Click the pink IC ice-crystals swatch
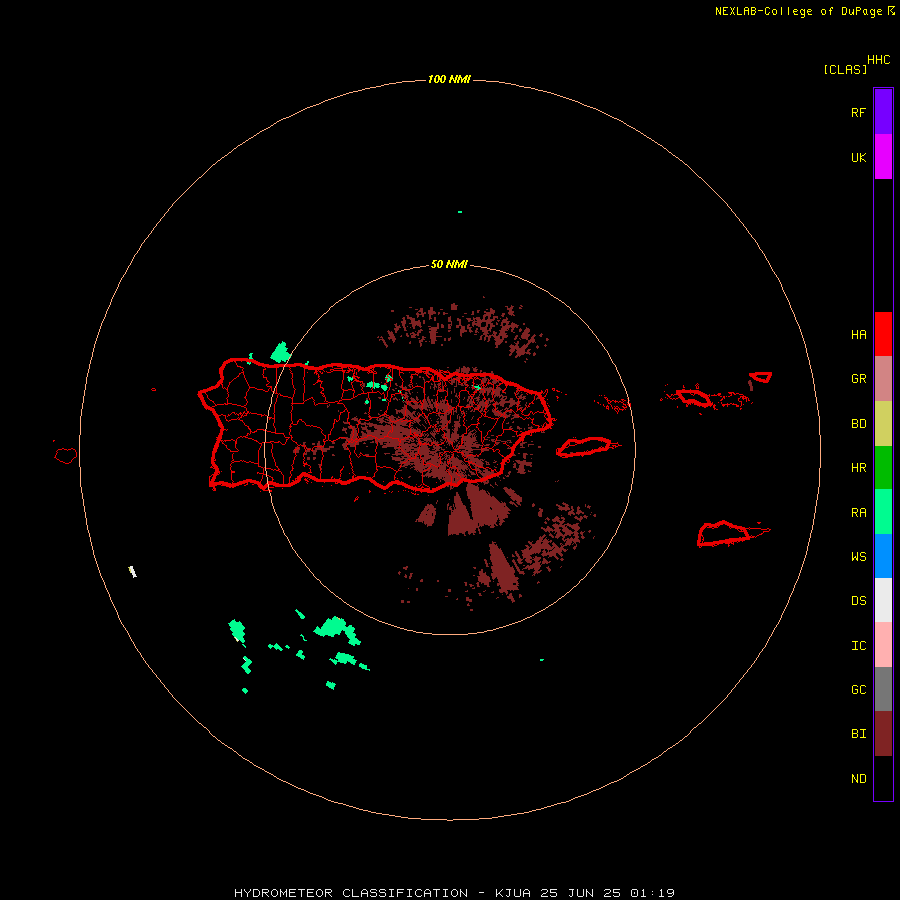 point(883,645)
